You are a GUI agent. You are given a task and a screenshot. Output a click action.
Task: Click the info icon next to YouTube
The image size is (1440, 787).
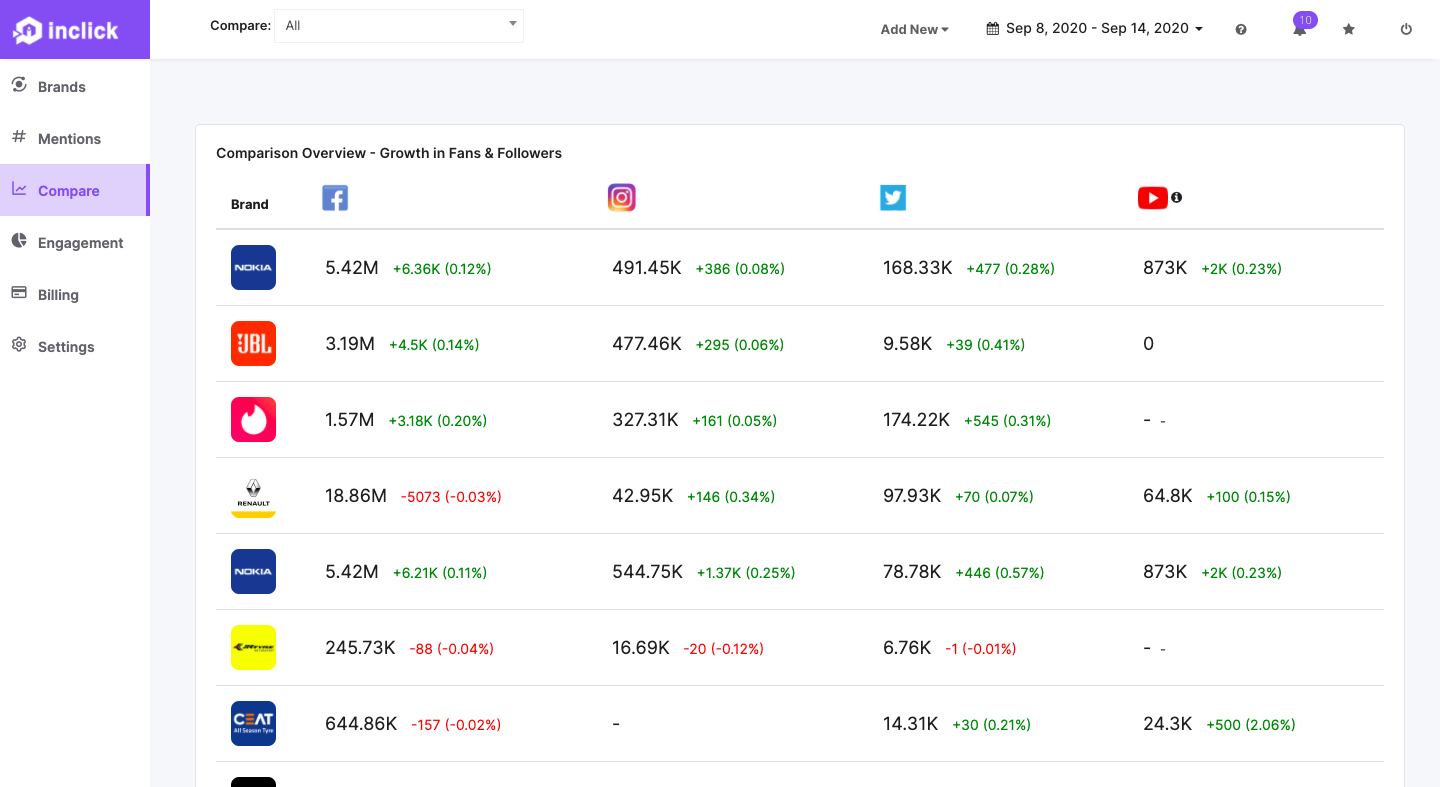1176,197
